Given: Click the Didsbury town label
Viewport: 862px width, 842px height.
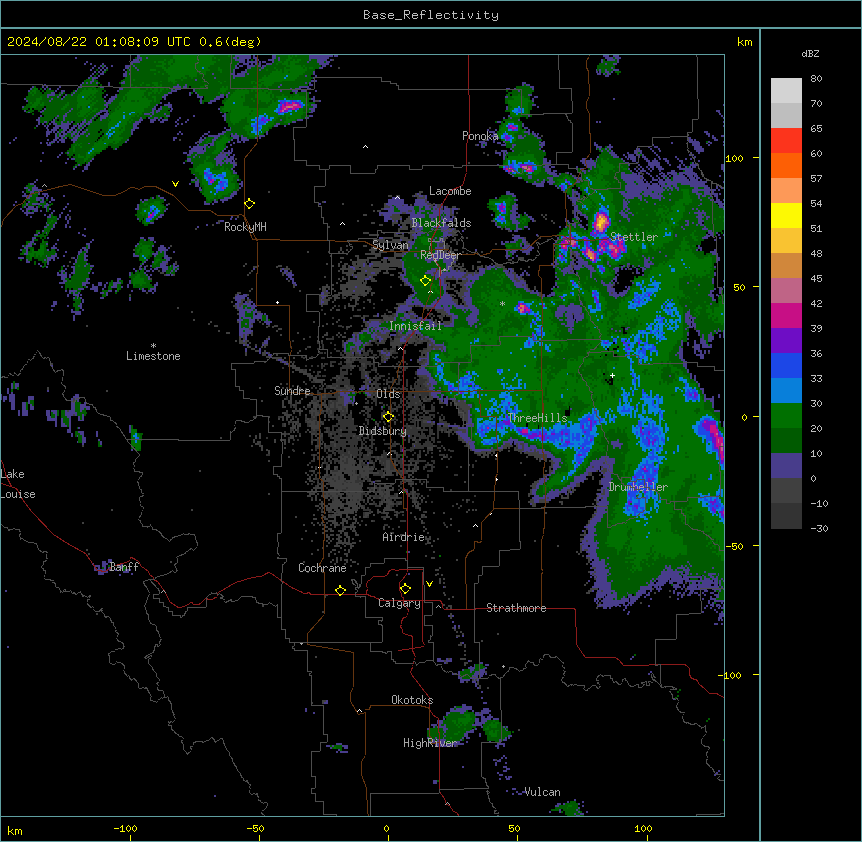Looking at the screenshot, I should pos(383,431).
